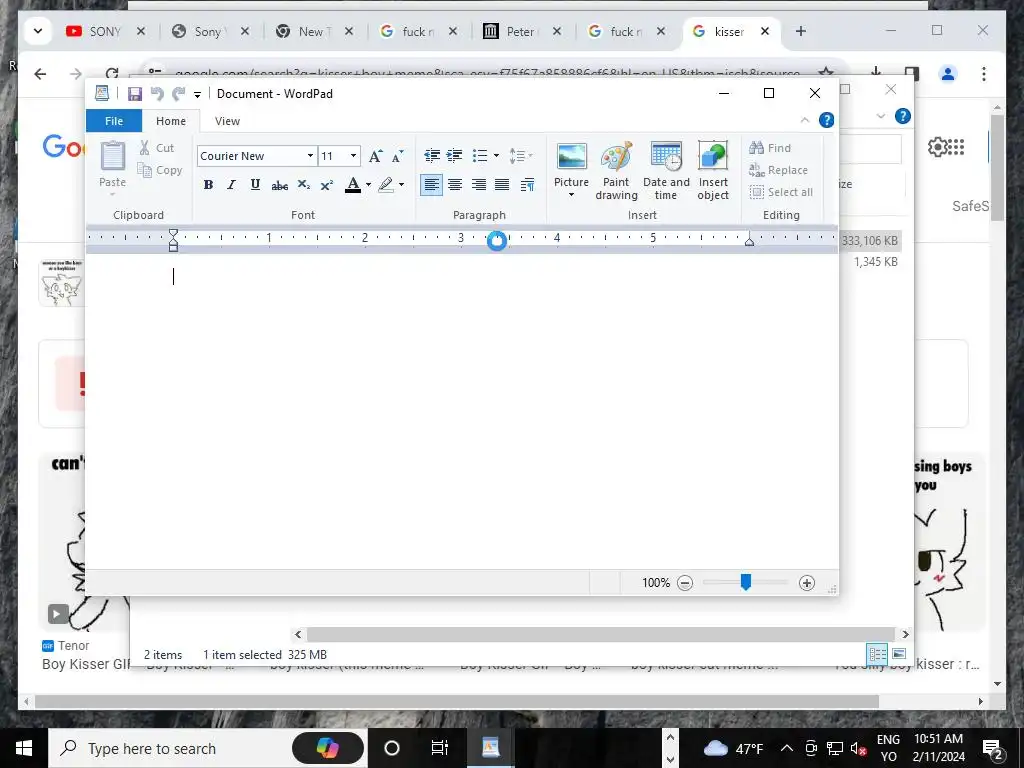This screenshot has width=1024, height=768.
Task: Open the File menu in WordPad
Action: coord(114,121)
